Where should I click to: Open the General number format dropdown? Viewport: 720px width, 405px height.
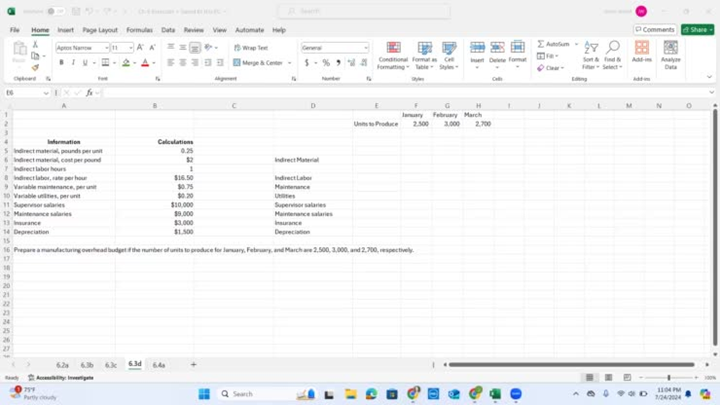365,48
